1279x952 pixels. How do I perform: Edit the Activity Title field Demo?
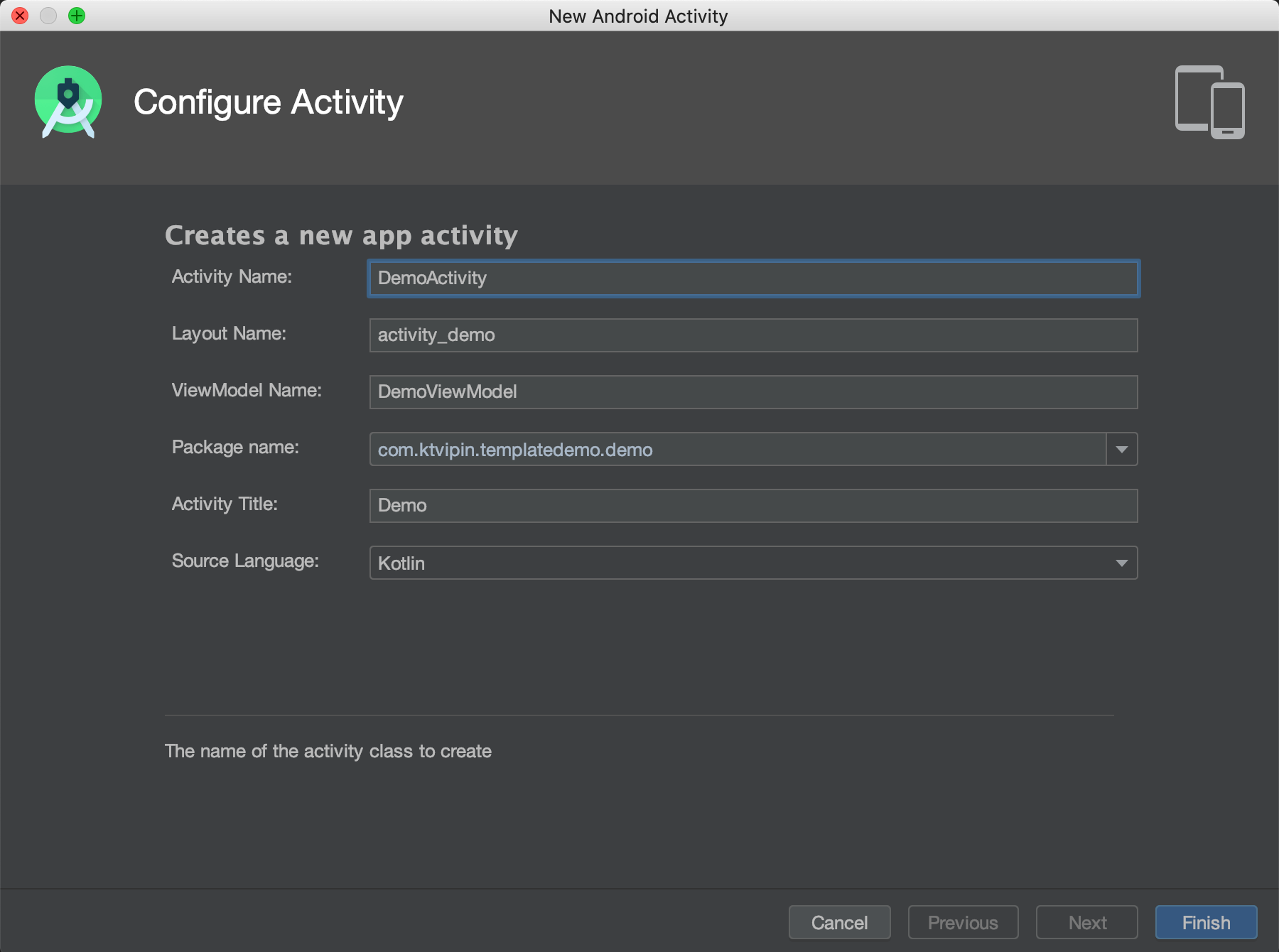point(753,506)
